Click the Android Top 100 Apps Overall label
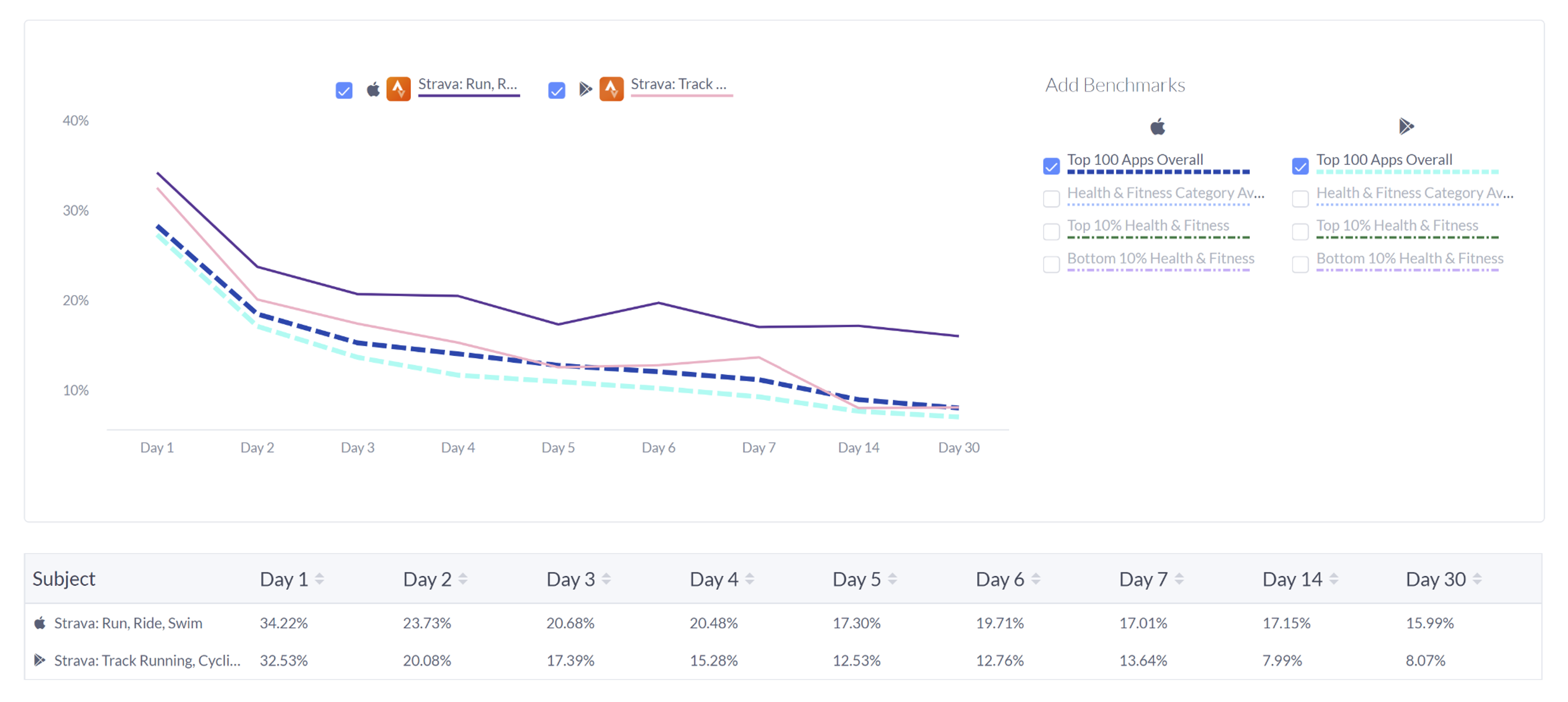Screen dimensions: 1568x702 1384,160
